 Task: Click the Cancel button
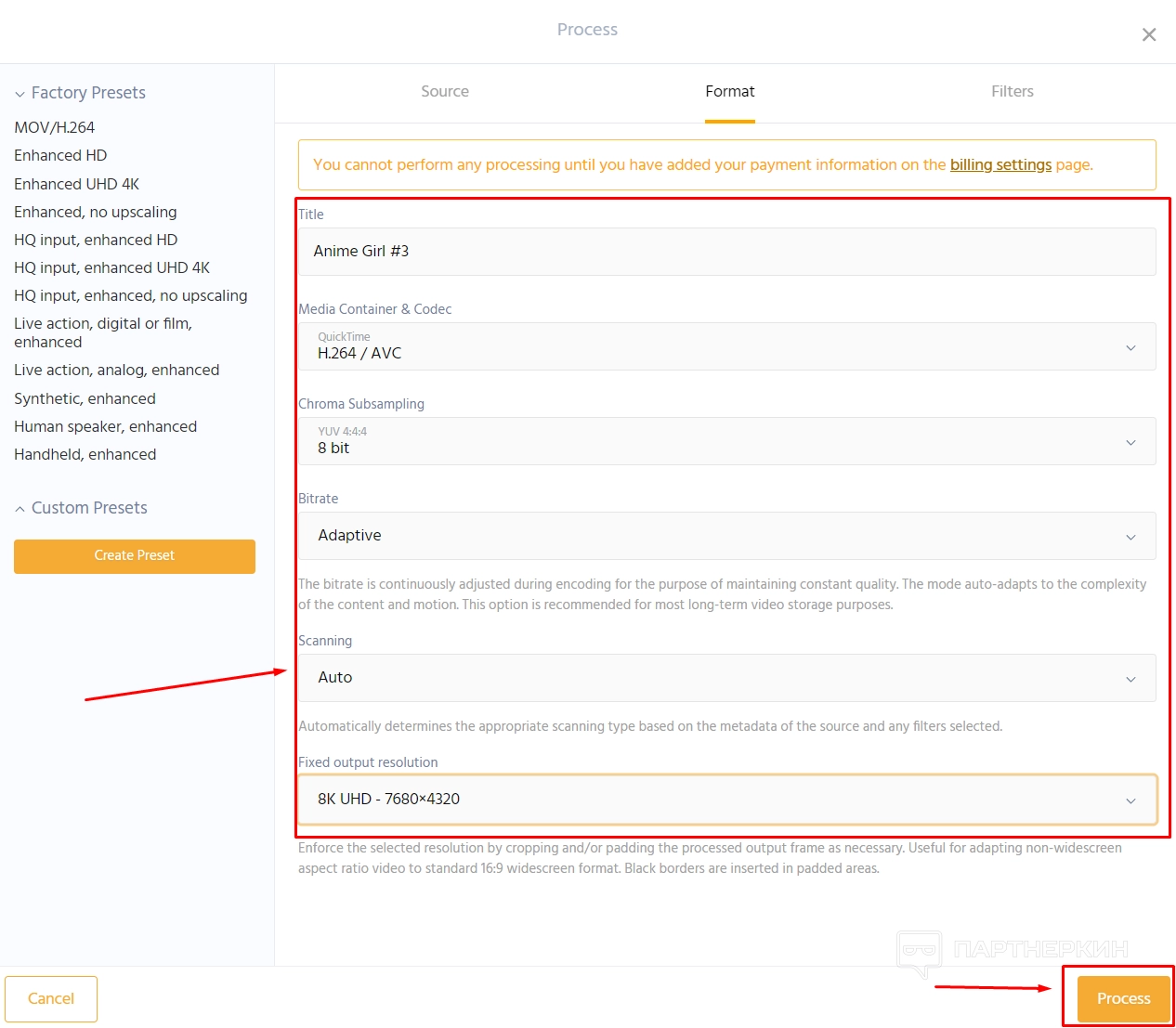click(51, 998)
